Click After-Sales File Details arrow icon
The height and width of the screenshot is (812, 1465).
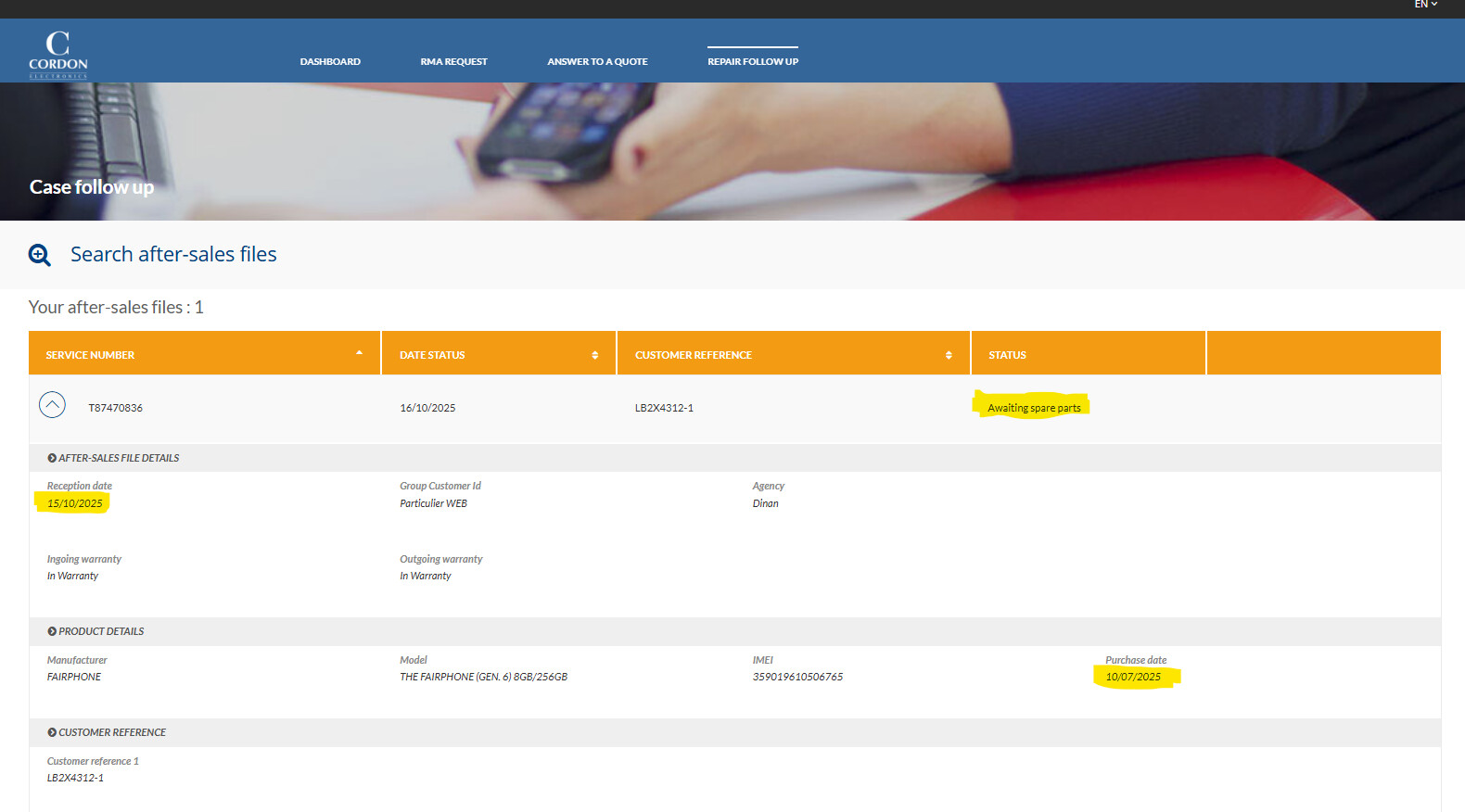coord(52,458)
